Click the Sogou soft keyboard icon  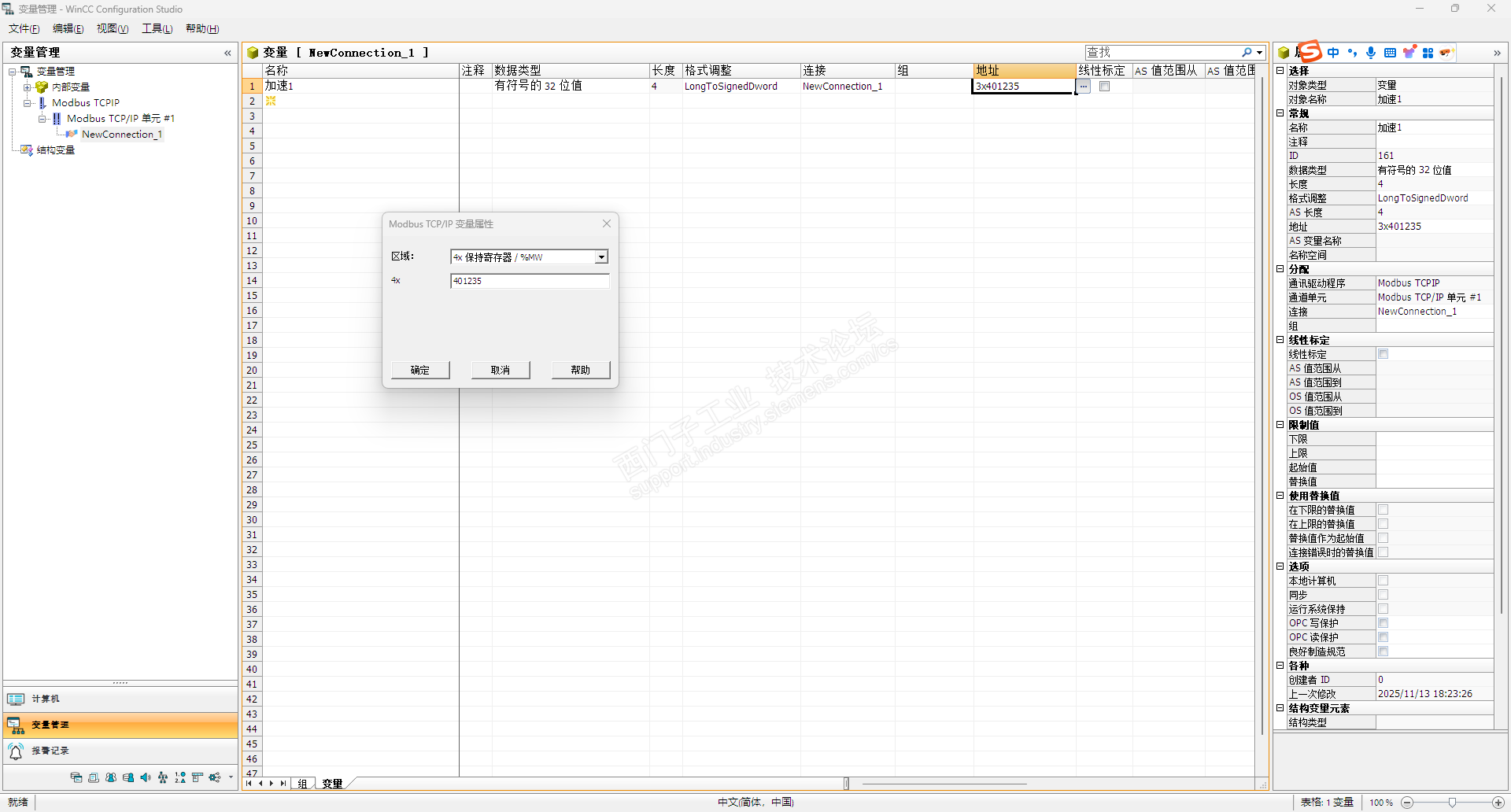coord(1390,53)
